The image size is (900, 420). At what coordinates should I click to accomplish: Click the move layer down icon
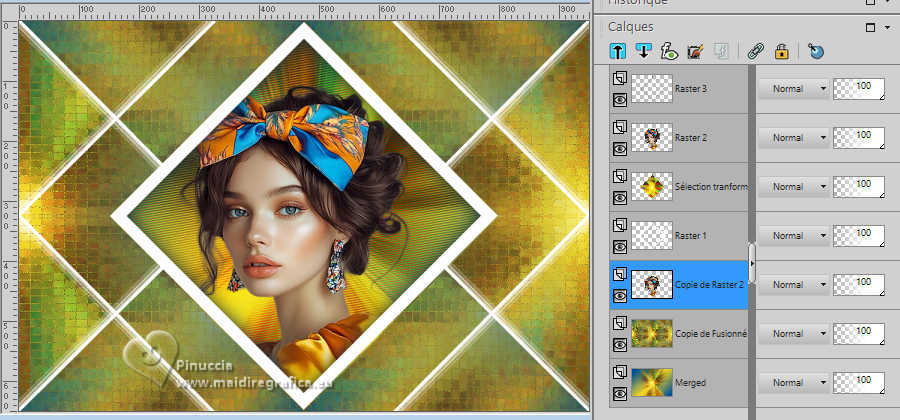[x=643, y=51]
